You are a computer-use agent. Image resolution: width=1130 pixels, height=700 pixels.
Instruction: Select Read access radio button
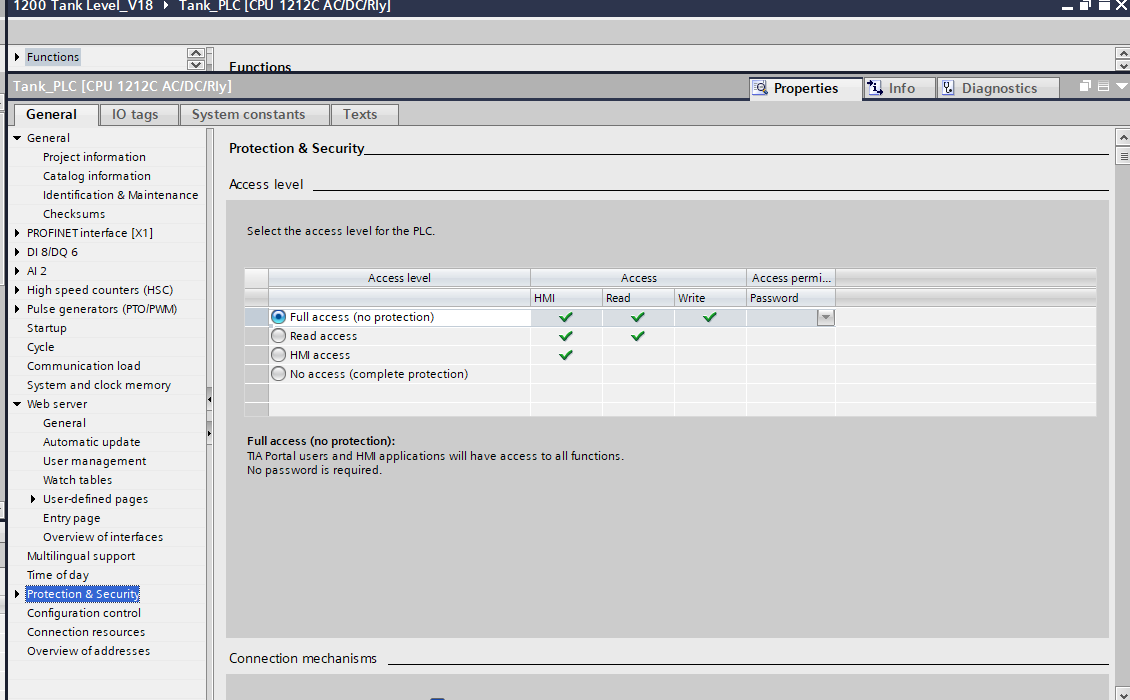click(278, 336)
